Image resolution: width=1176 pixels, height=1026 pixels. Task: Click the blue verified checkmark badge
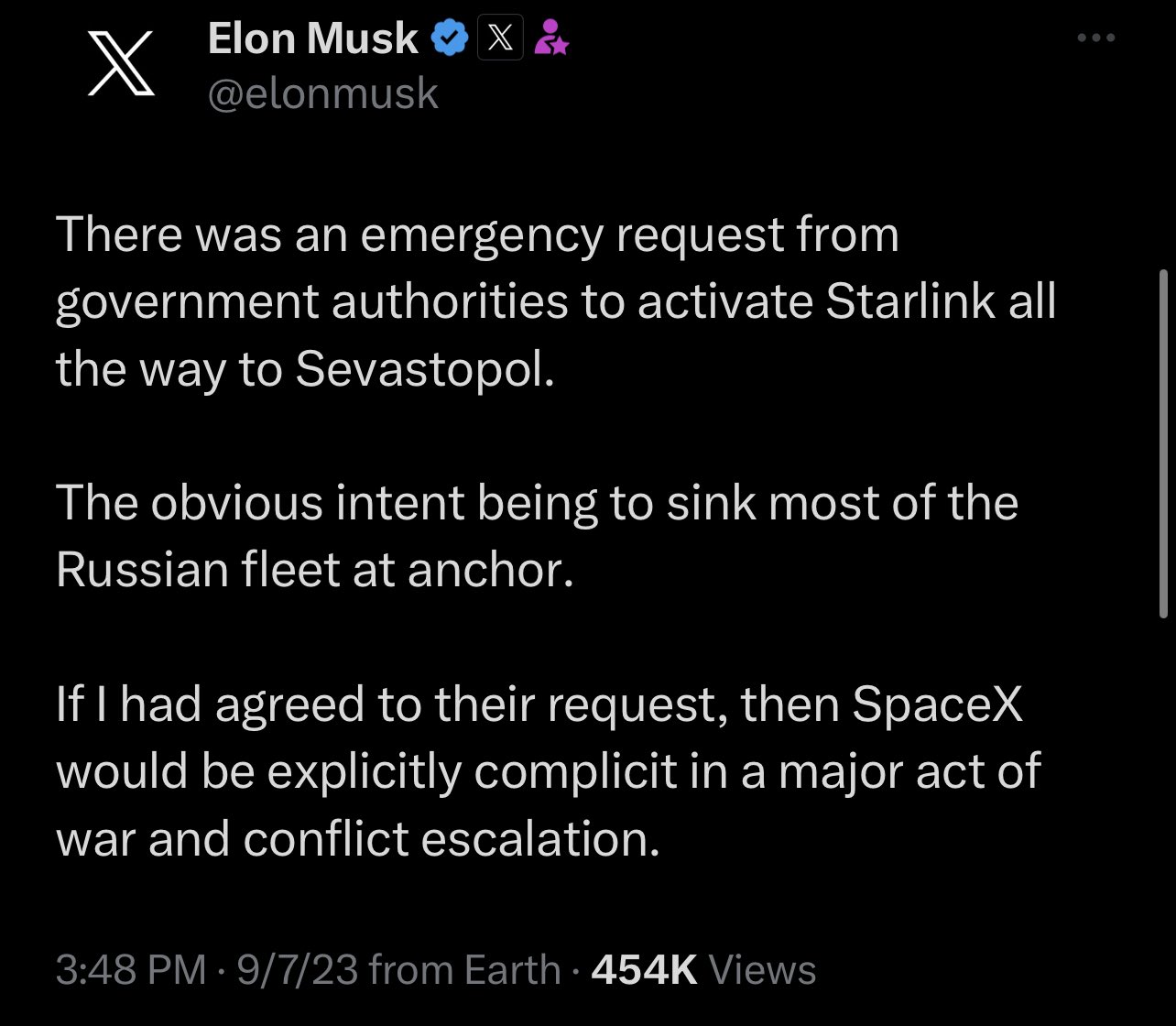(x=449, y=39)
